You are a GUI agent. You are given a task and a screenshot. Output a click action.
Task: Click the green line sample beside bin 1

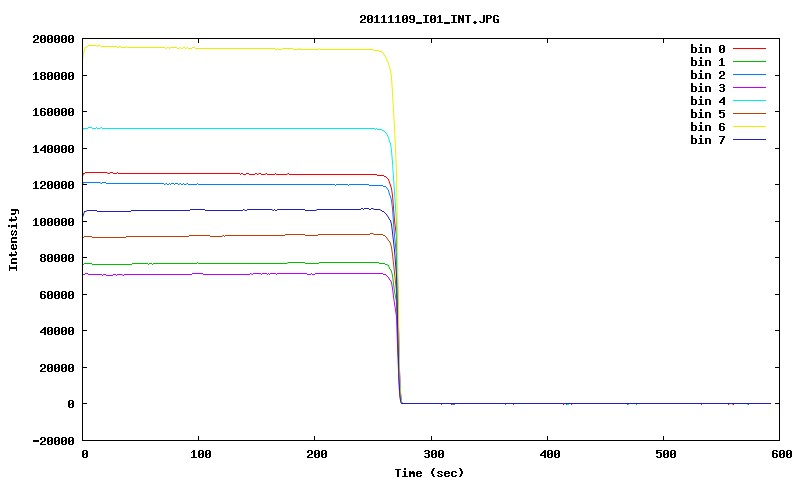click(749, 62)
